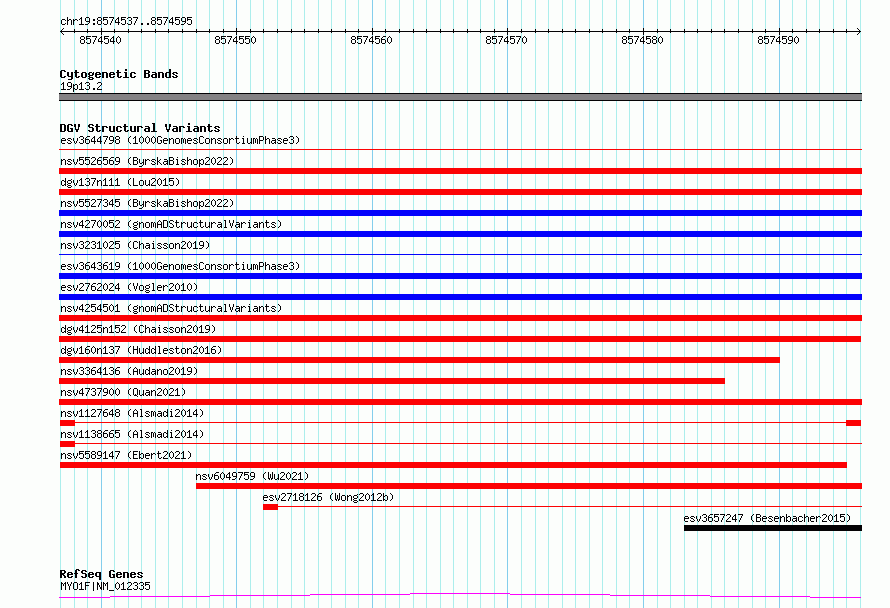Viewport: 890px width, 608px height.
Task: Click the black bar under esv3657247
Action: [773, 528]
